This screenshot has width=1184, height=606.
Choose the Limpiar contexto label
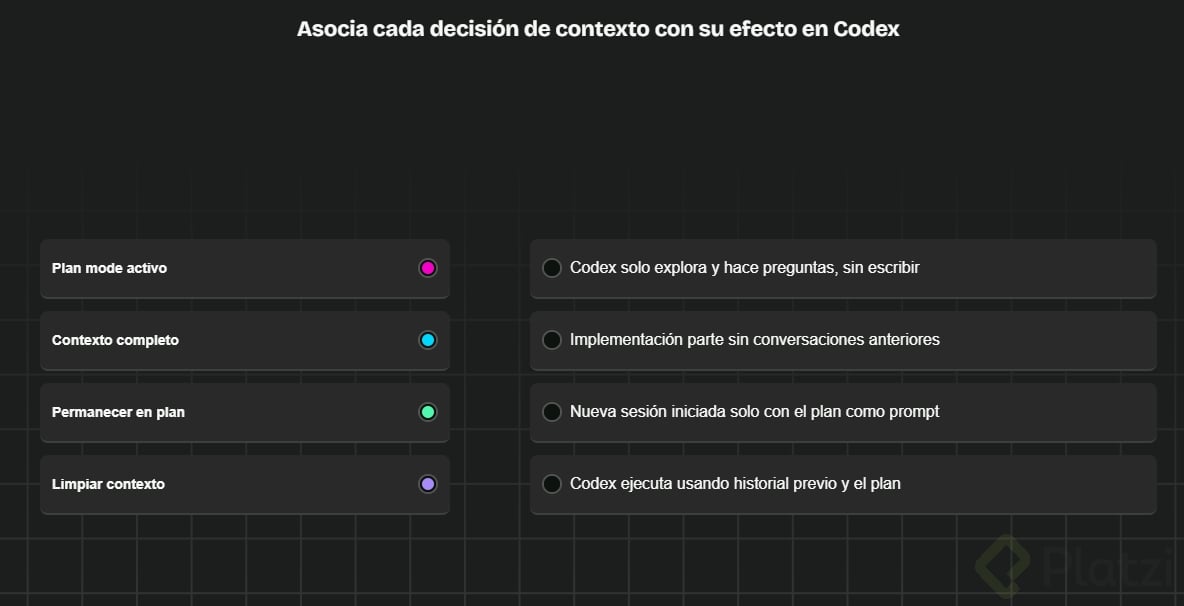(108, 484)
